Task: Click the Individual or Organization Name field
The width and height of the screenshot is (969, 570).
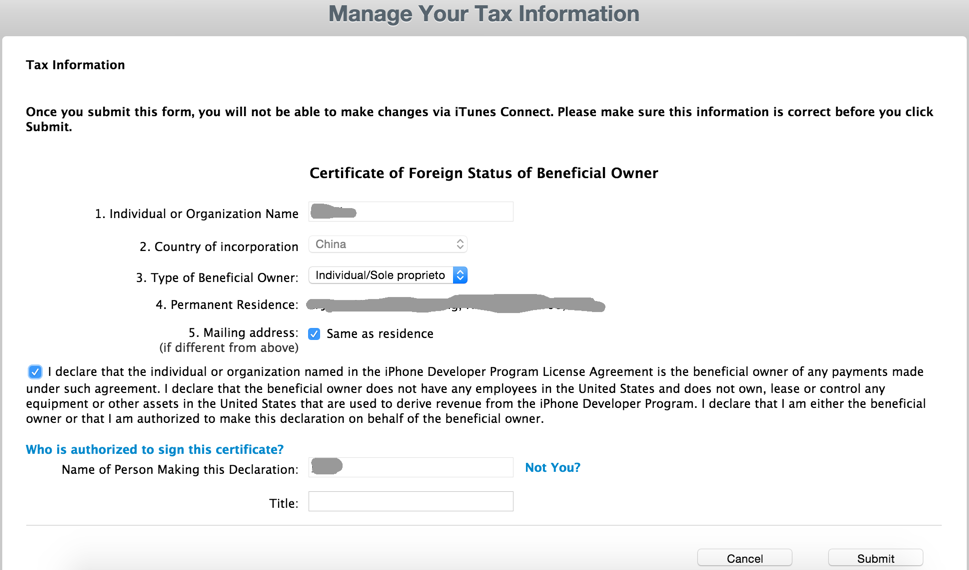Action: pos(410,212)
